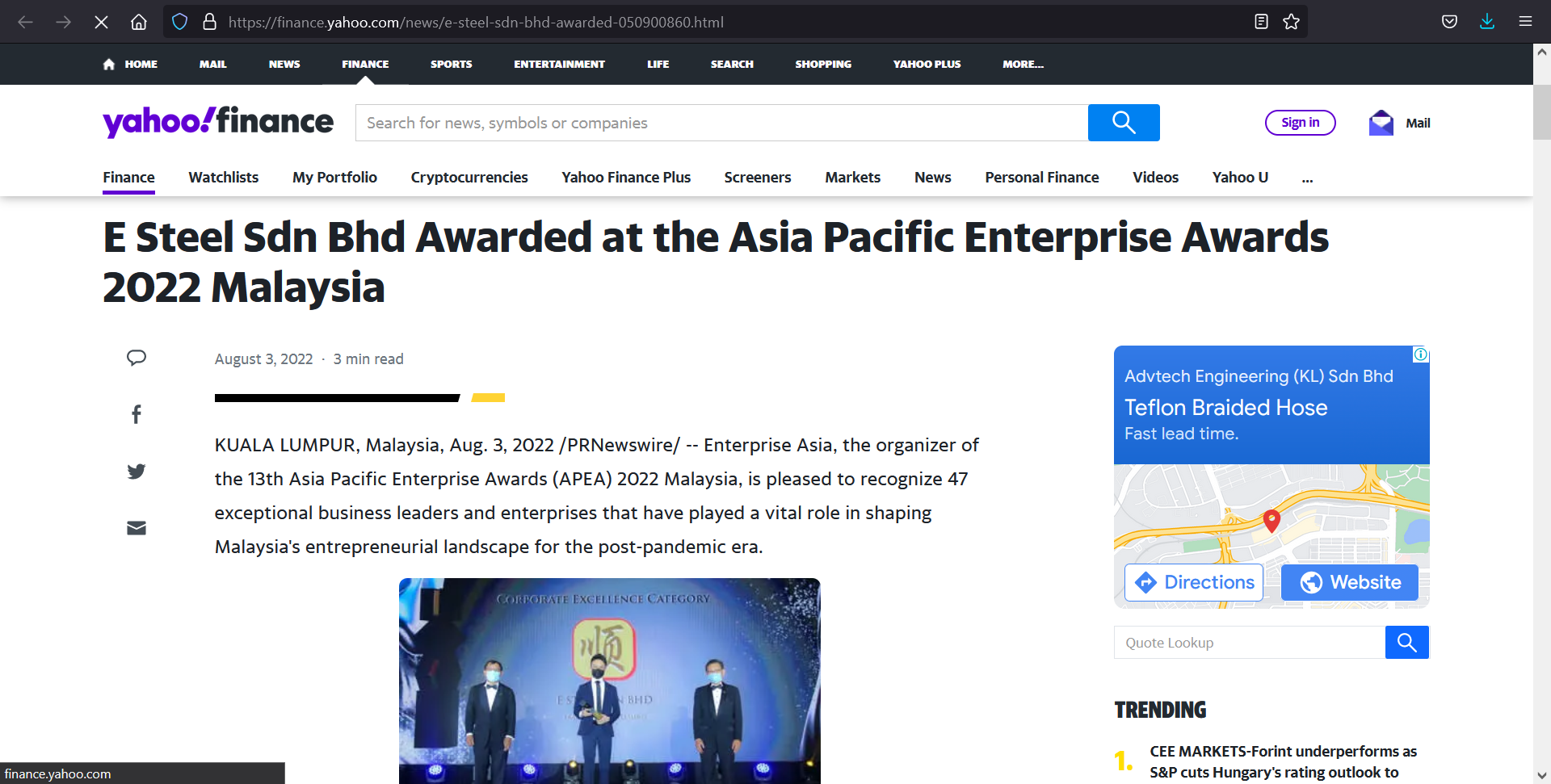Open the Personal Finance tab
This screenshot has height=784, width=1551.
pyautogui.click(x=1041, y=178)
